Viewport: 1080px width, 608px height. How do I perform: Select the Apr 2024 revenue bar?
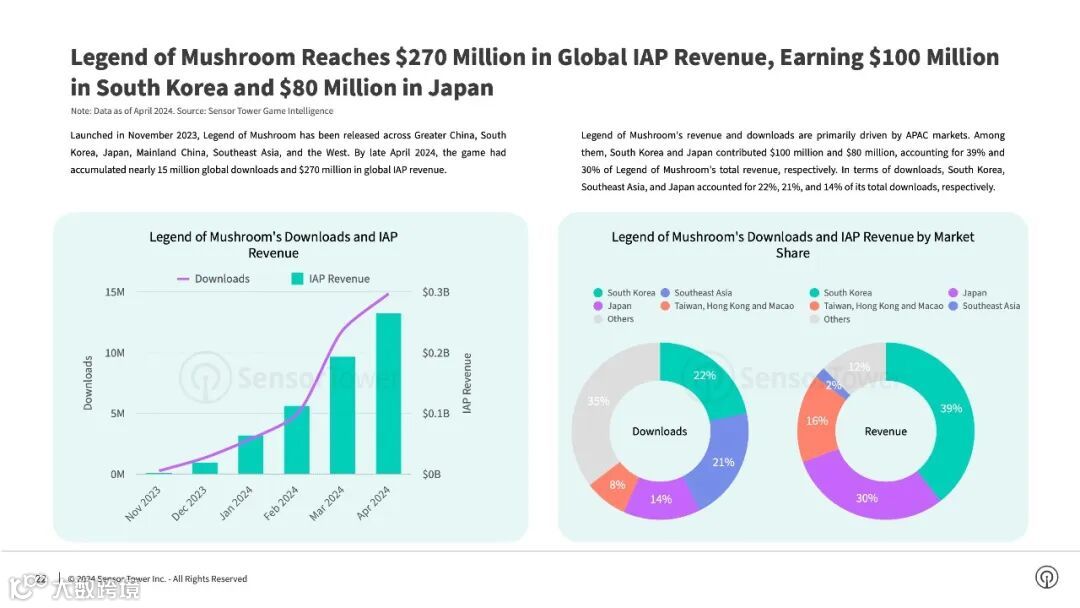click(x=388, y=394)
